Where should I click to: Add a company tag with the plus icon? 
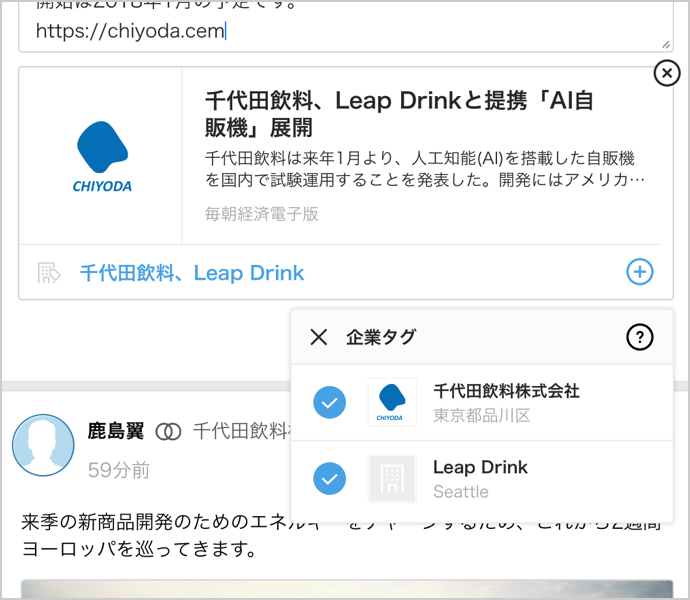639,272
